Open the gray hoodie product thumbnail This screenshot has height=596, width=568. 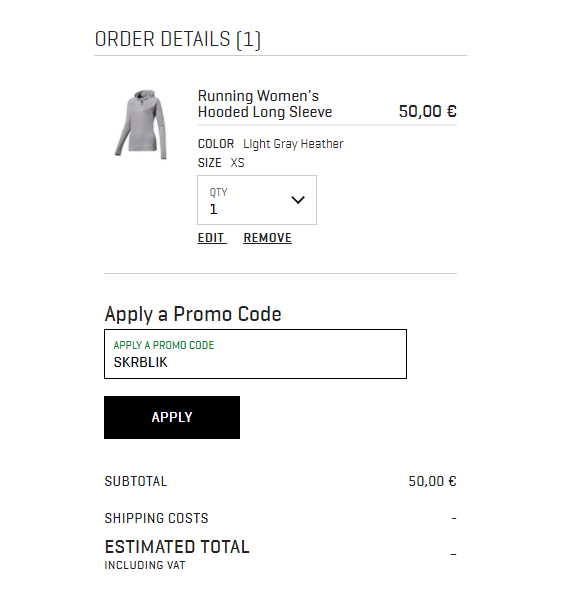pyautogui.click(x=141, y=124)
